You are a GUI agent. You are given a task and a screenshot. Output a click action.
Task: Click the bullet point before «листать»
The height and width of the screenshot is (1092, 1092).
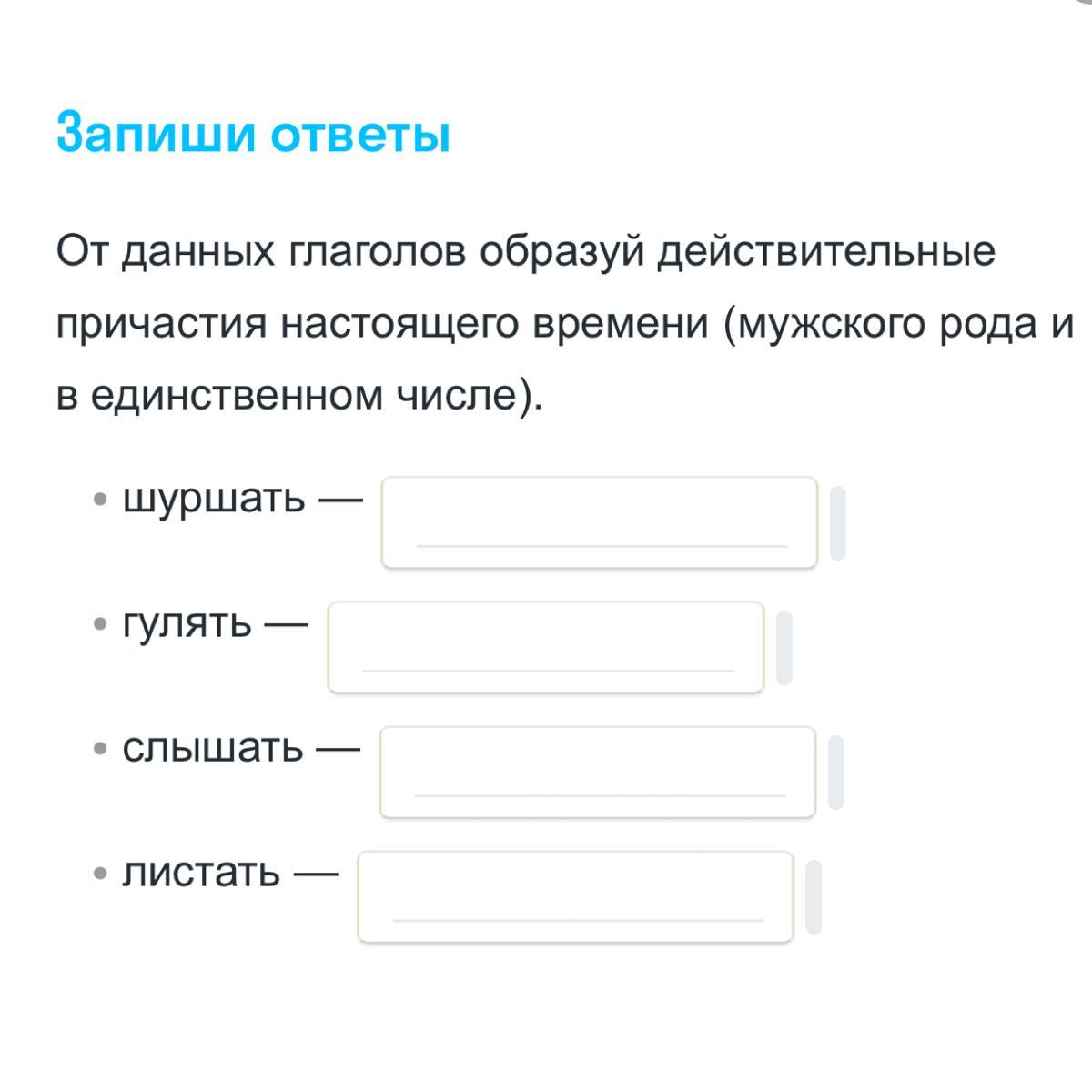tap(101, 875)
